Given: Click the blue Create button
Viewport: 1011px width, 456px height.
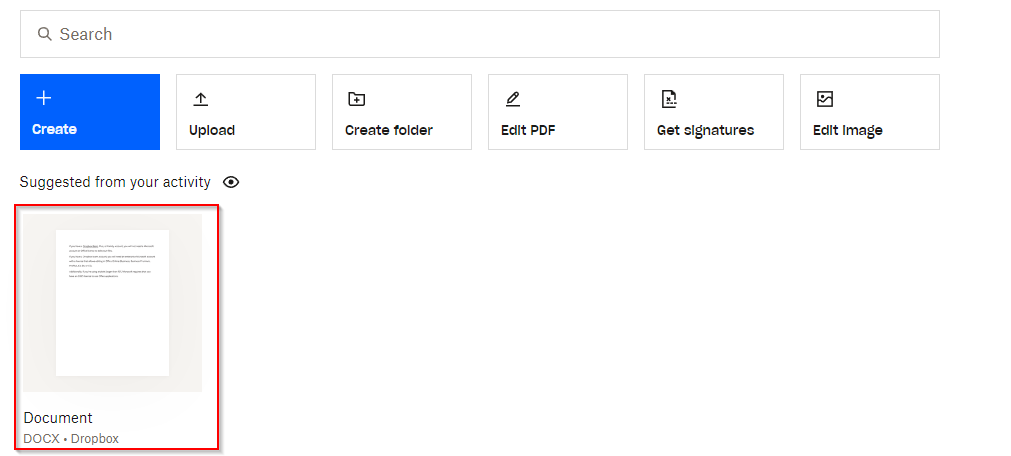Looking at the screenshot, I should pyautogui.click(x=90, y=112).
